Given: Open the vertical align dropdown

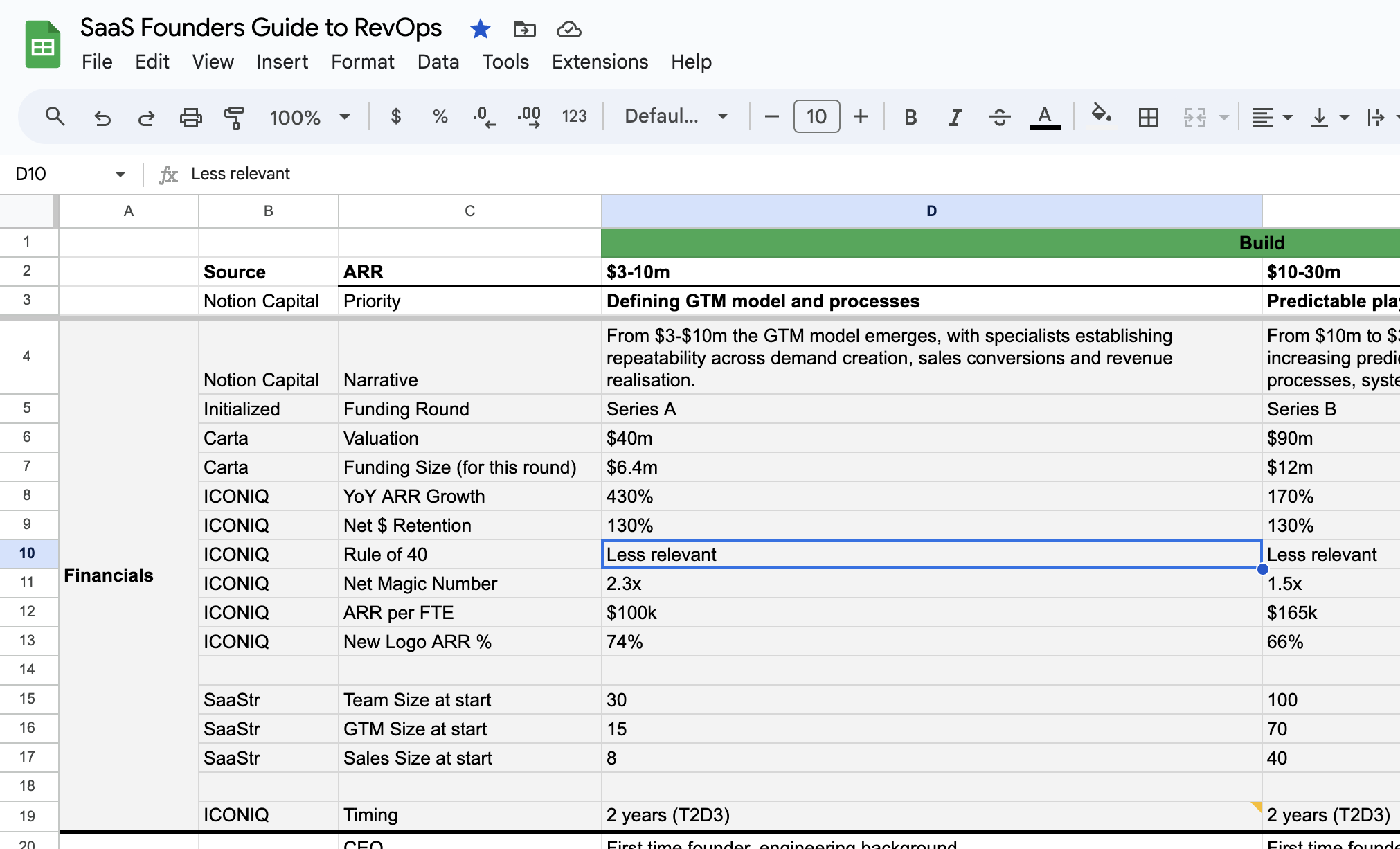Looking at the screenshot, I should click(x=1330, y=117).
